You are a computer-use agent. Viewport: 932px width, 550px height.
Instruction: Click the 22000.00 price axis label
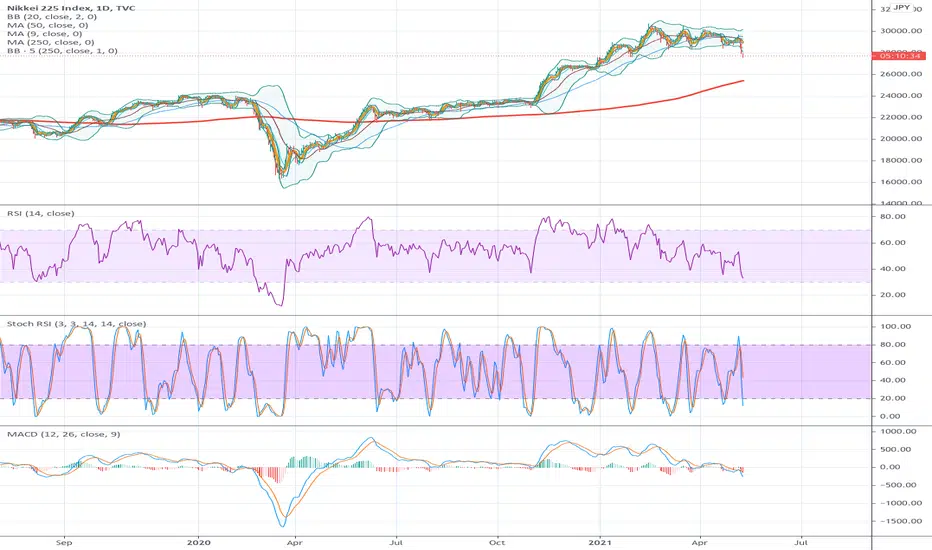[902, 117]
